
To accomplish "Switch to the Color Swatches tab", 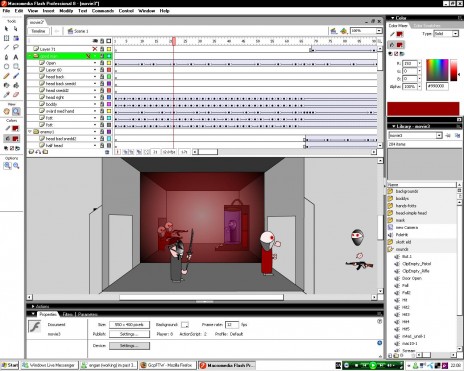I will pyautogui.click(x=427, y=26).
